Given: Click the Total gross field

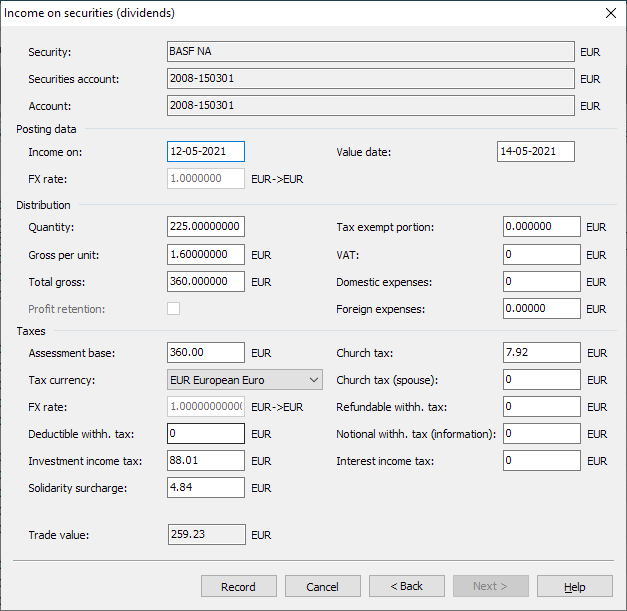Looking at the screenshot, I should click(206, 282).
